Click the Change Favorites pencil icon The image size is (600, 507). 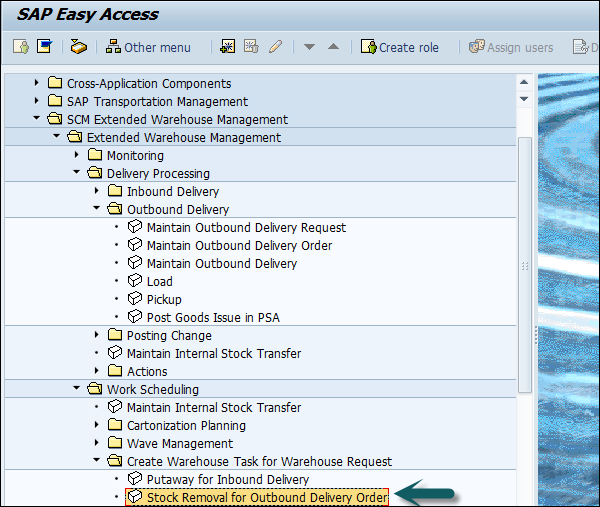tap(276, 47)
